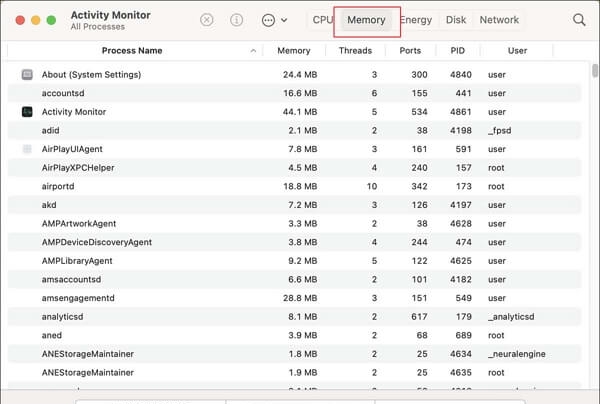Click the search magnifier icon
600x405 pixels.
(x=579, y=20)
